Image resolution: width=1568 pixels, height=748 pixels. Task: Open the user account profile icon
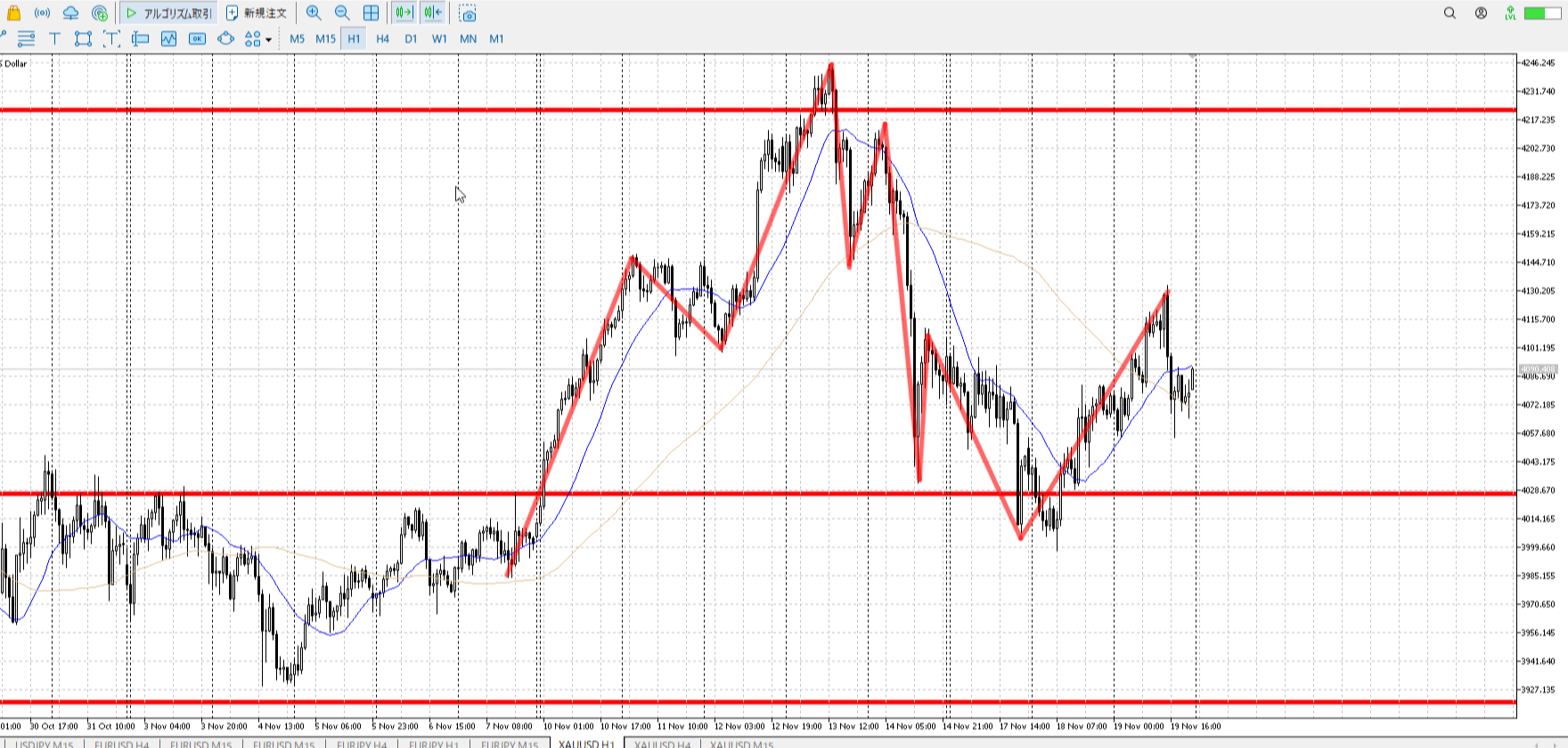(1481, 13)
